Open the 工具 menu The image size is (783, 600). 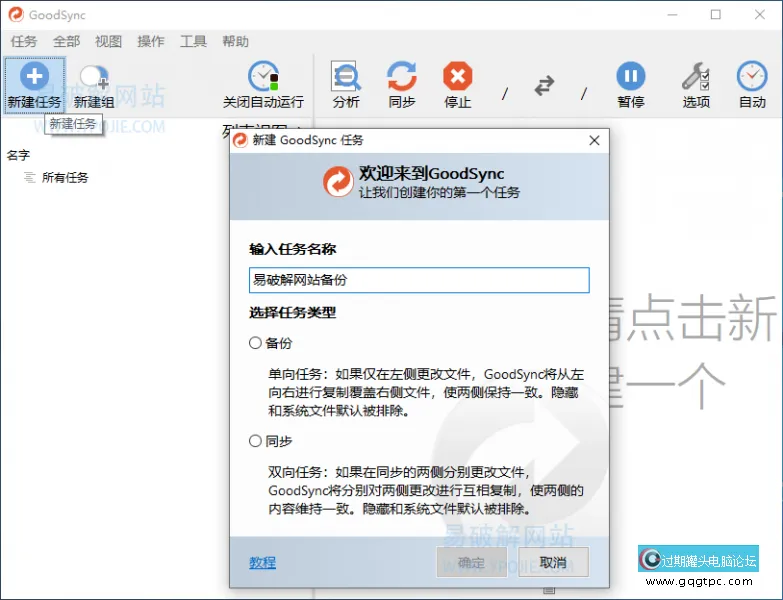(193, 41)
